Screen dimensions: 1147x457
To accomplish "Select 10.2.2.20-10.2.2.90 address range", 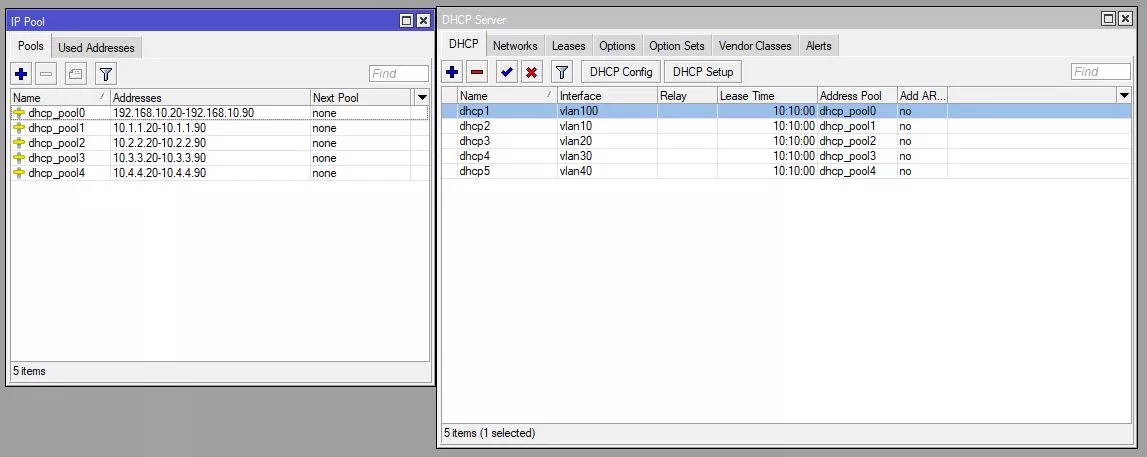I will (159, 143).
